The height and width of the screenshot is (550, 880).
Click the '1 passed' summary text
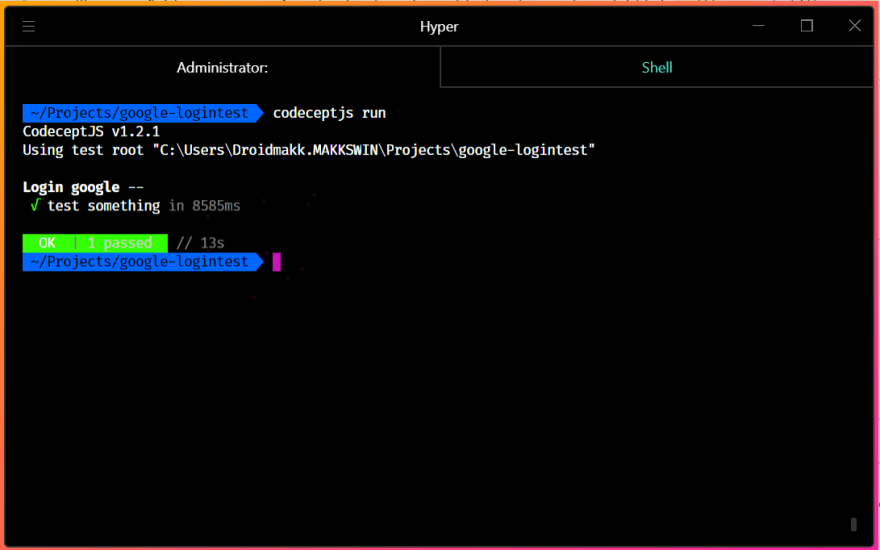click(x=120, y=243)
